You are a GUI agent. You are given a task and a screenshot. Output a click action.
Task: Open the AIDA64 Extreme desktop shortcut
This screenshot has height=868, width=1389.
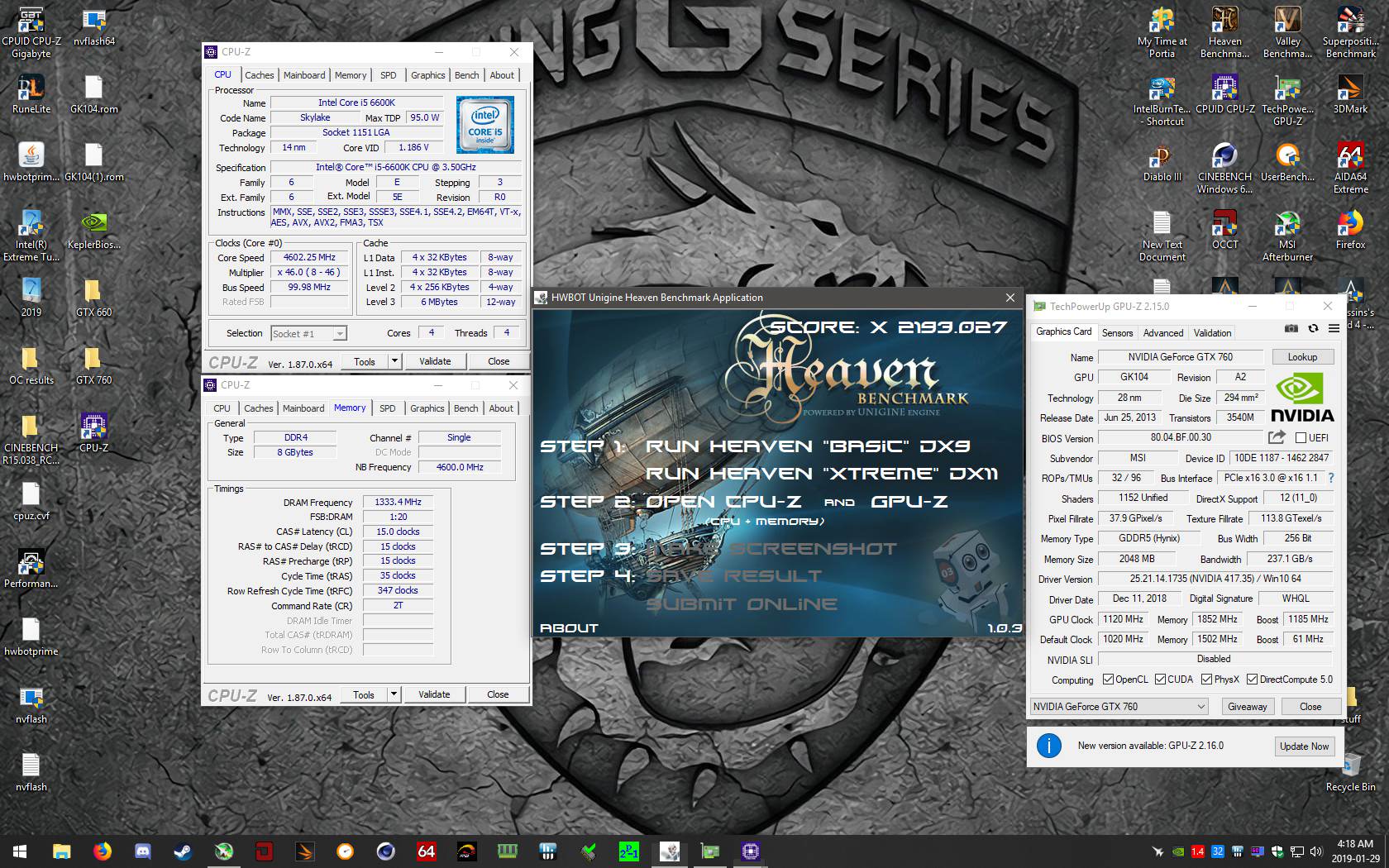pos(1350,169)
